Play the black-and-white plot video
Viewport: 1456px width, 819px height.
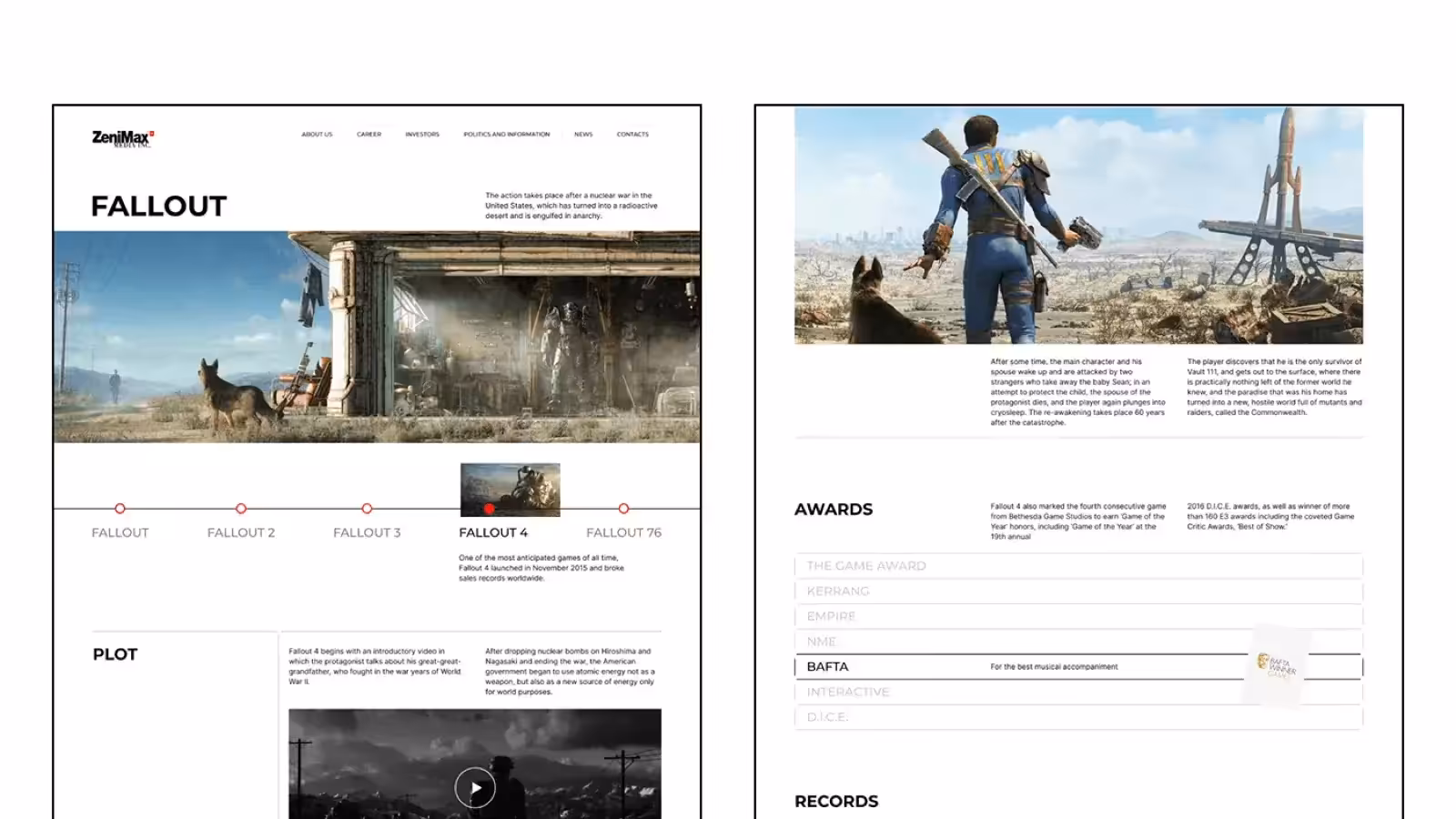click(475, 788)
